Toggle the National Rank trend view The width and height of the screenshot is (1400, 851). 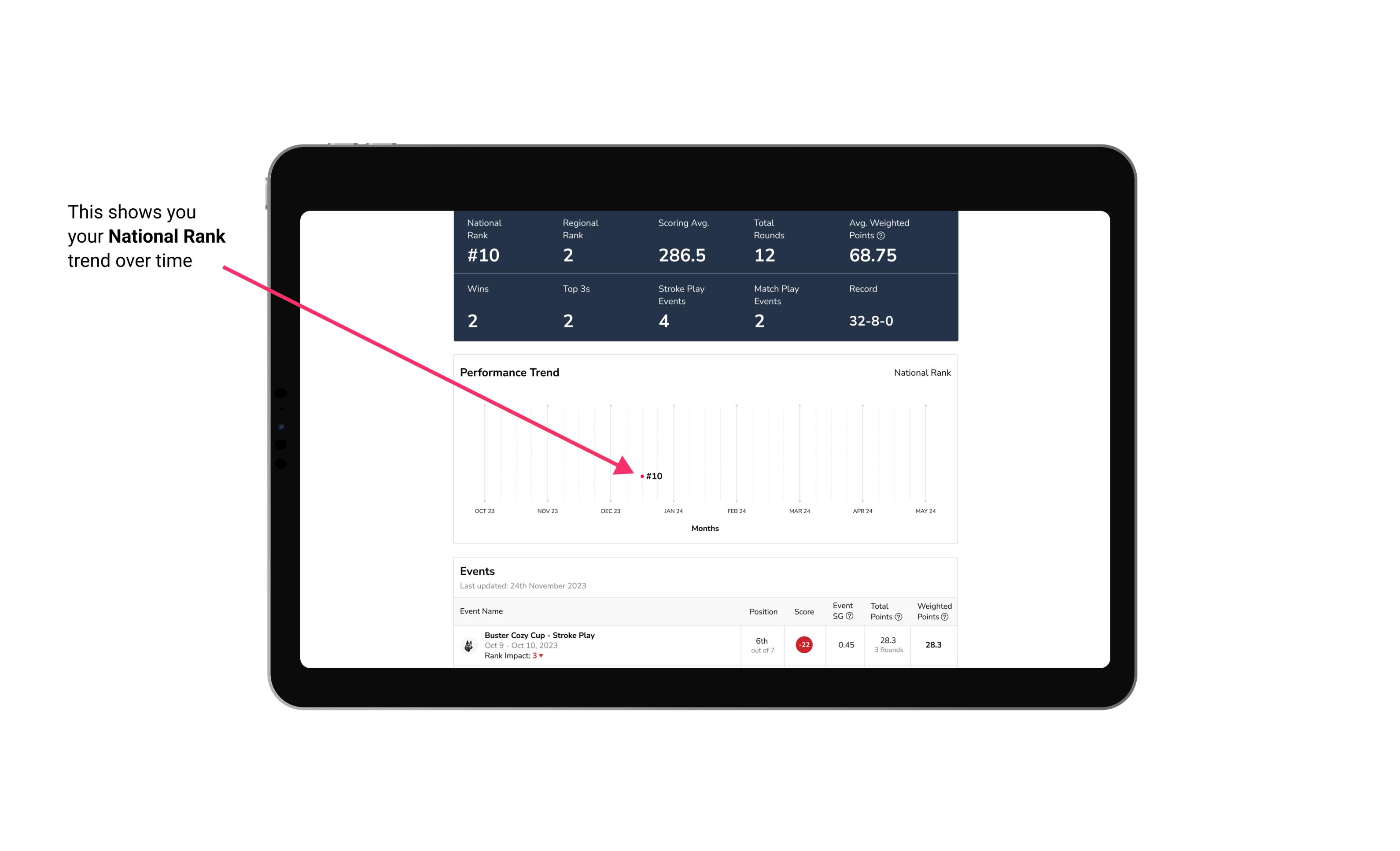click(x=920, y=372)
